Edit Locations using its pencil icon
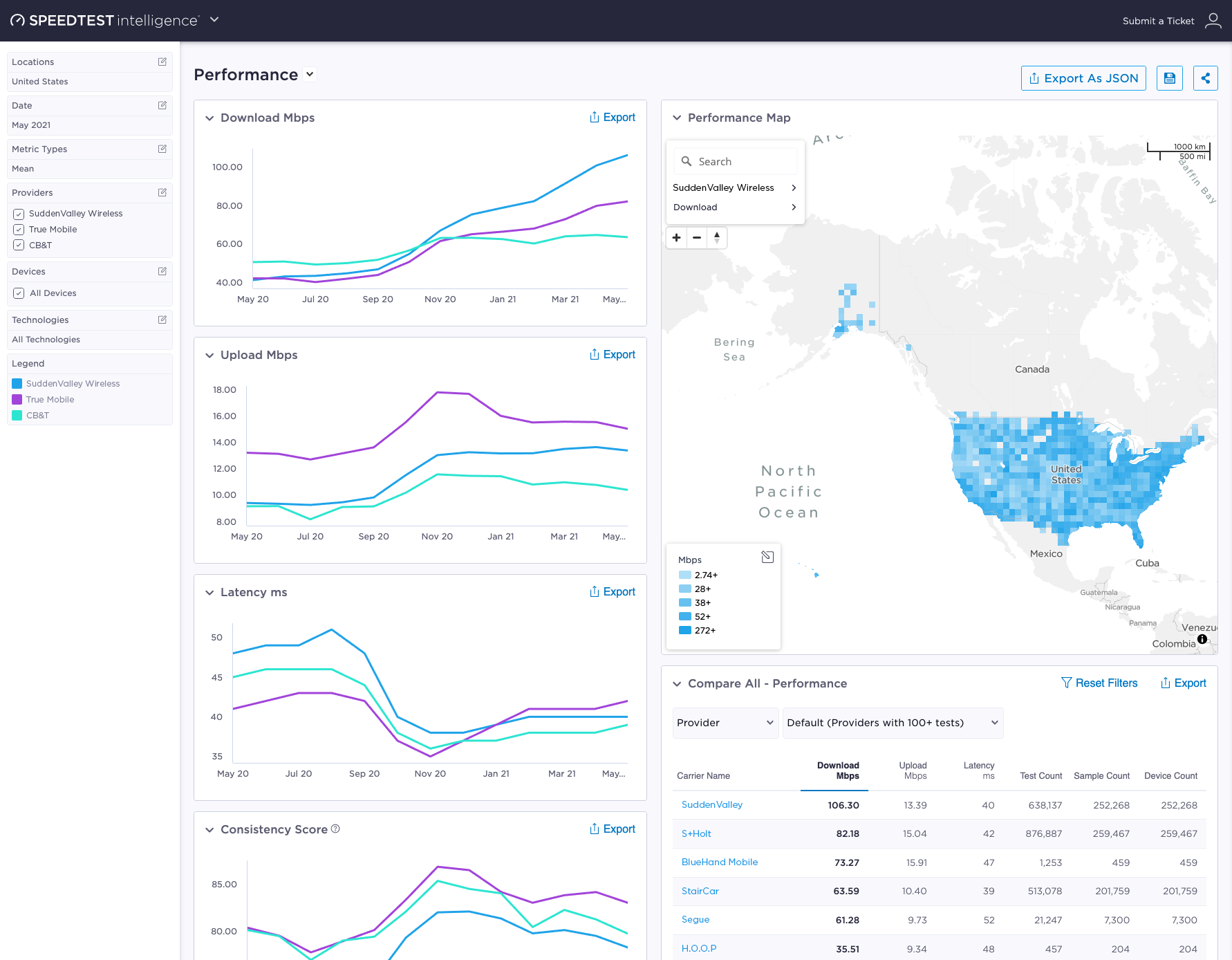Viewport: 1232px width, 960px height. click(x=162, y=62)
